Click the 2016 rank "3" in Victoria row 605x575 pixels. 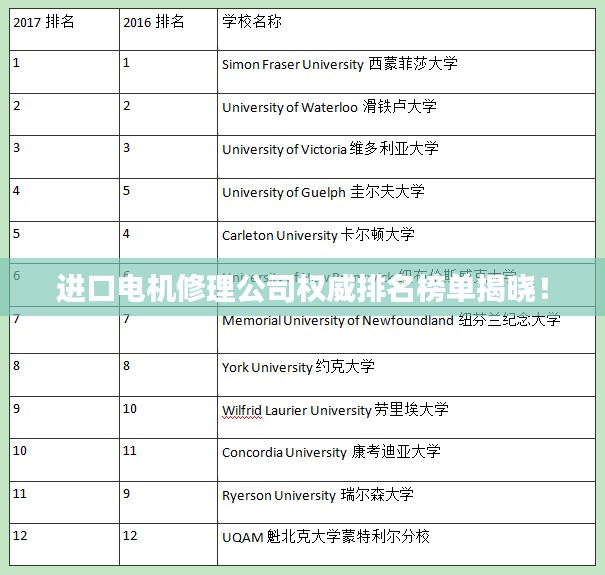tap(127, 147)
